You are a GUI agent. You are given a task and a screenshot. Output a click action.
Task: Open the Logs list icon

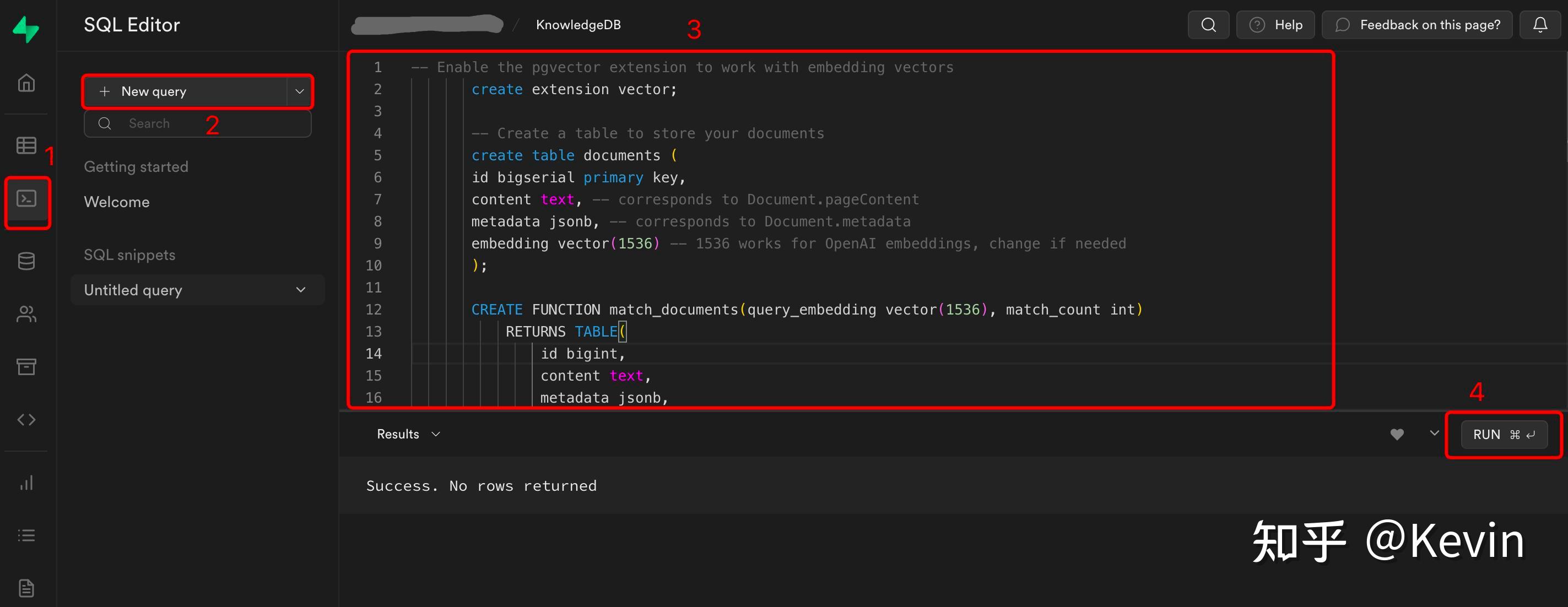point(26,535)
